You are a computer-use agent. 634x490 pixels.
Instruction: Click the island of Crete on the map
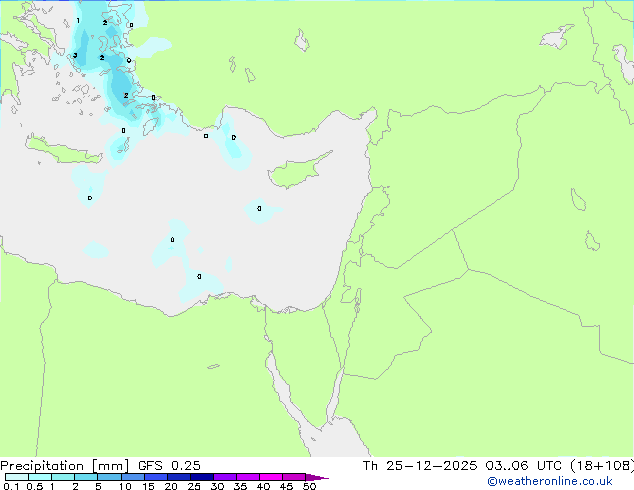63,150
